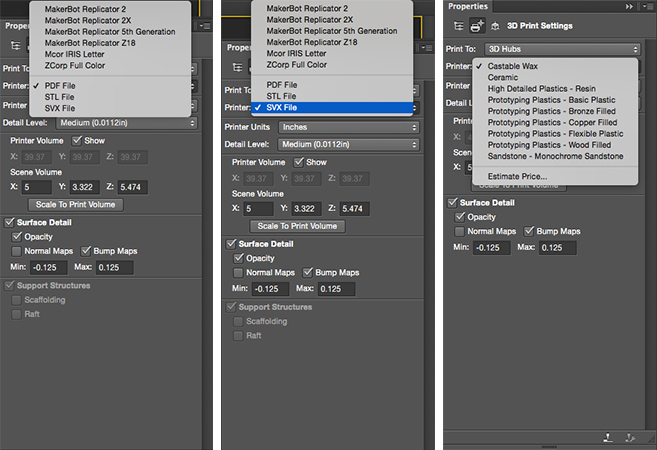657x450 pixels.
Task: Open the Properties panel flyout menu in right panel
Action: tap(645, 7)
